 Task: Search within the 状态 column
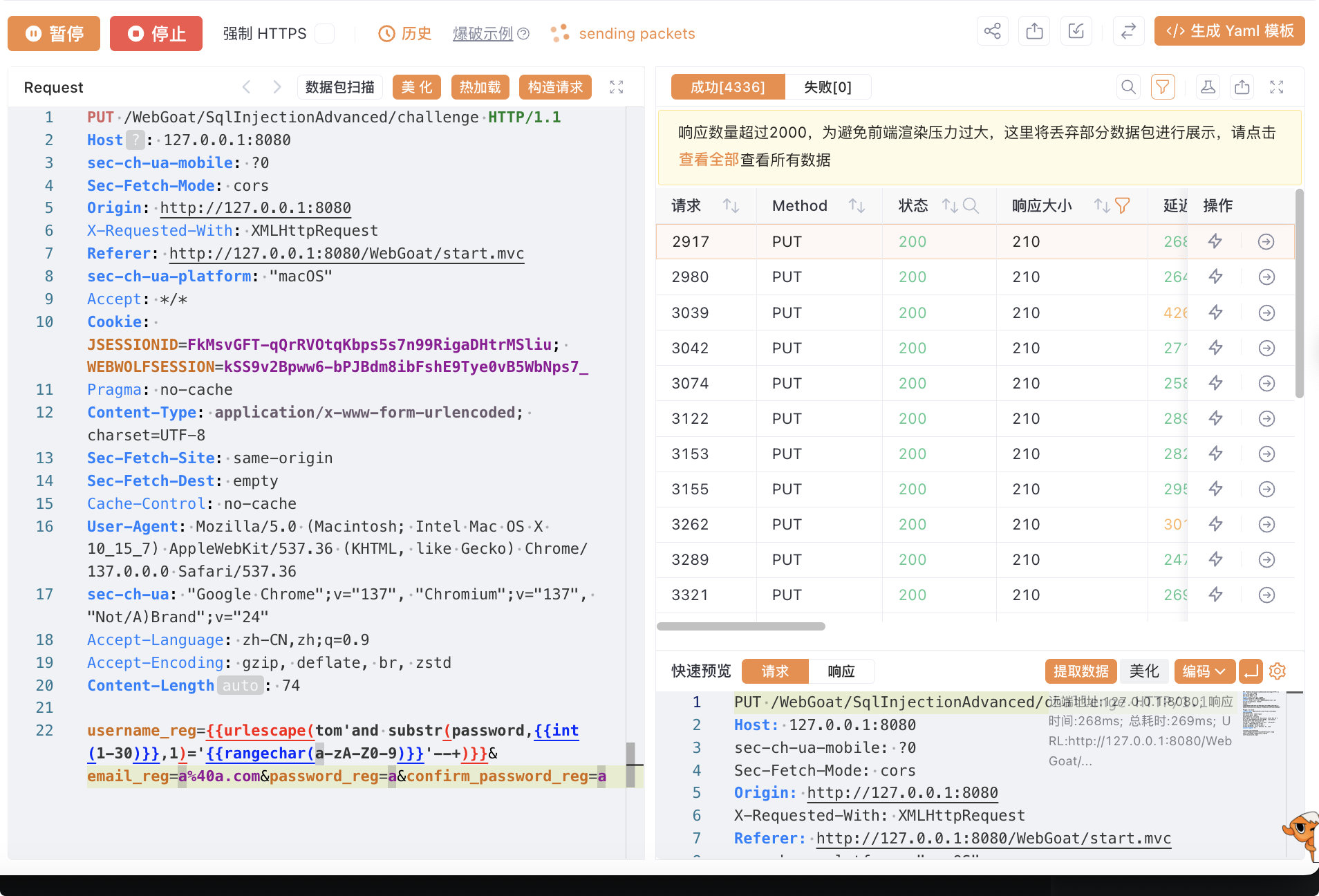971,206
